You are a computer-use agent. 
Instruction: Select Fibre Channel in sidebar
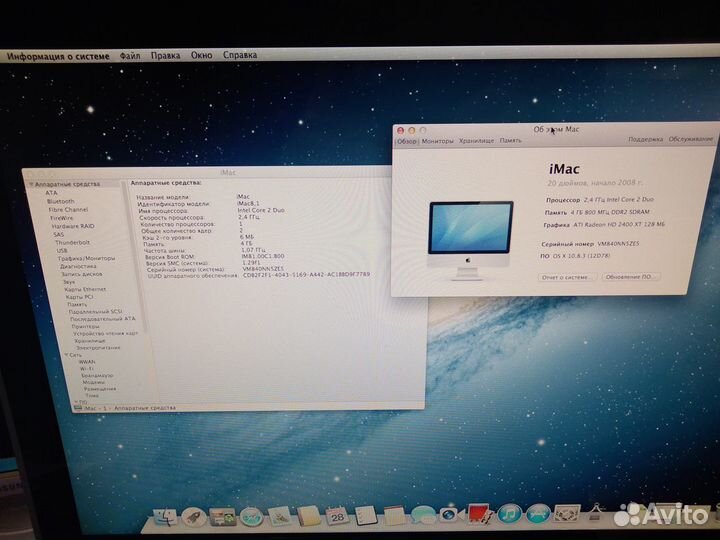pyautogui.click(x=68, y=209)
